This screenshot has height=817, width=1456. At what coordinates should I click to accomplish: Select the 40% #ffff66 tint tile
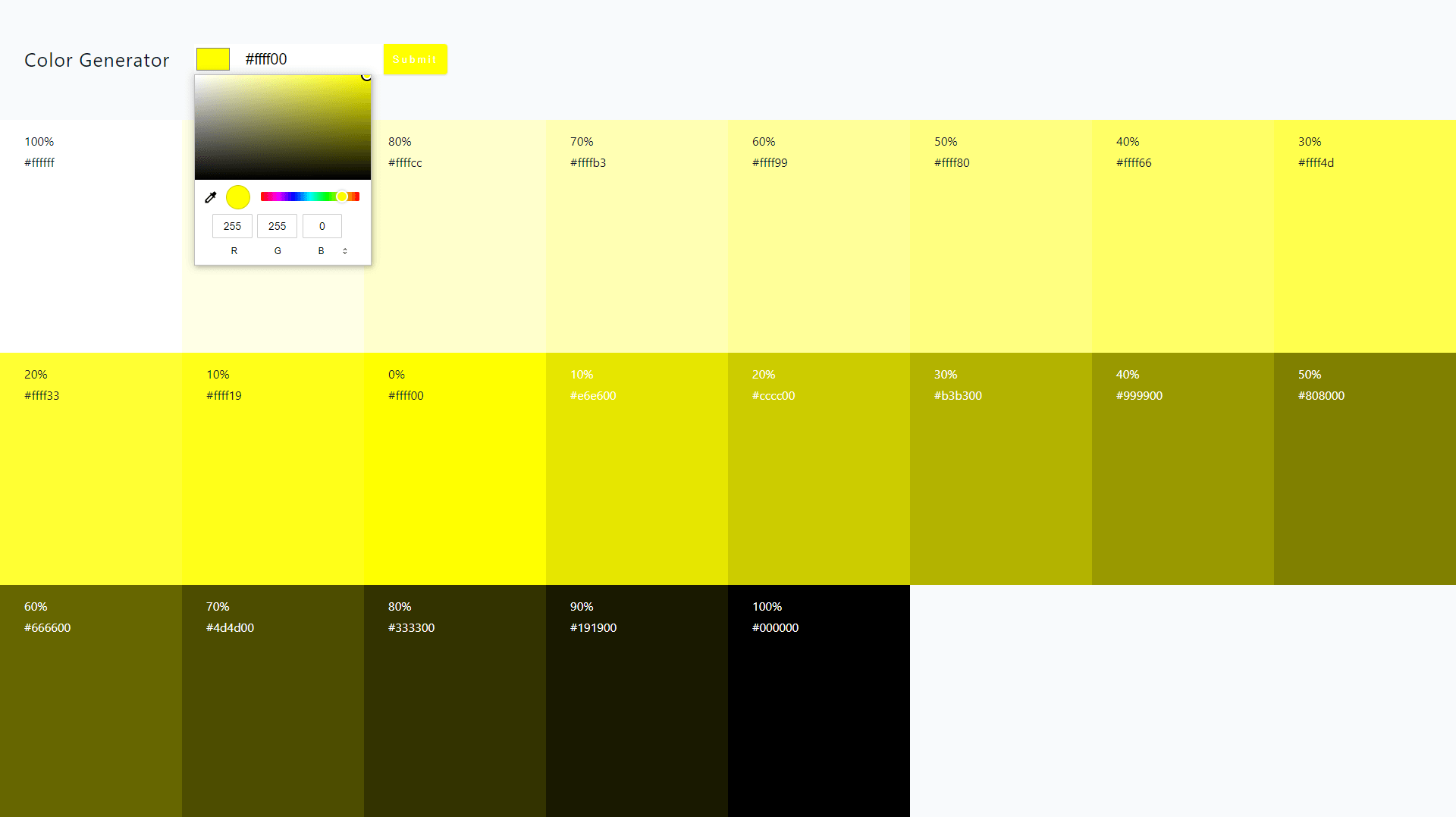[x=1183, y=236]
